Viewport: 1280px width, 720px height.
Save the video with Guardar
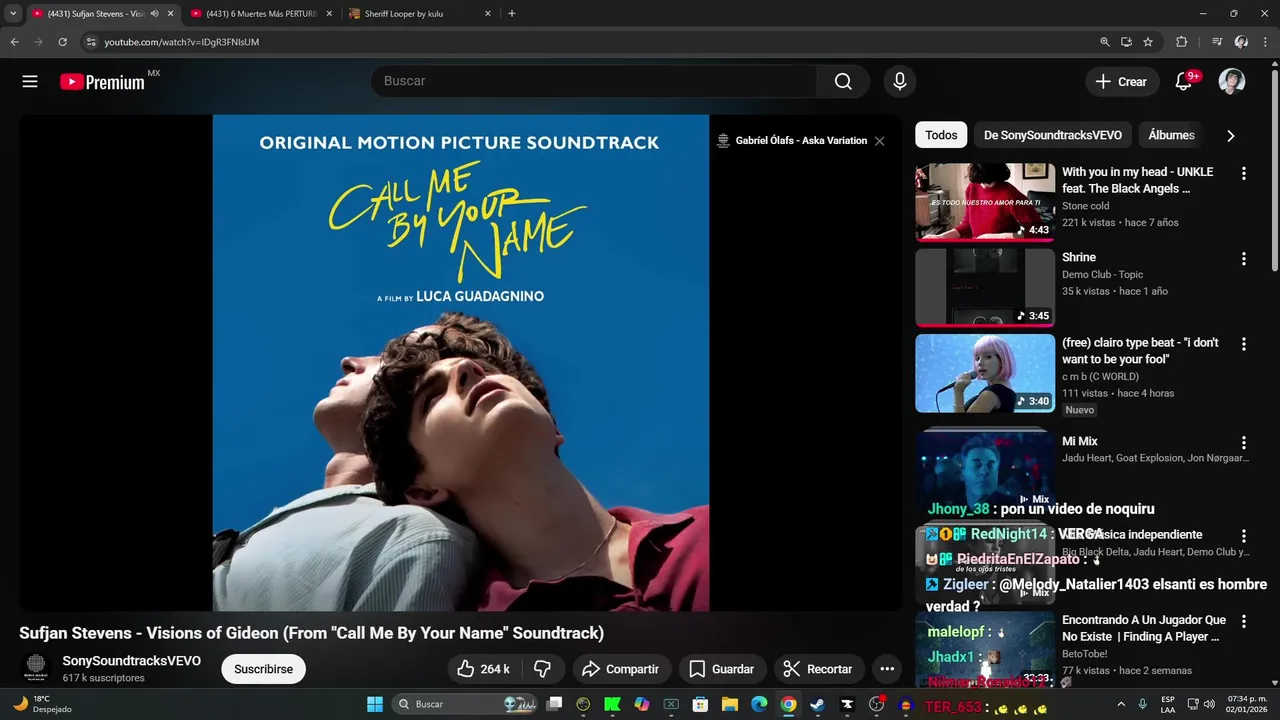722,669
